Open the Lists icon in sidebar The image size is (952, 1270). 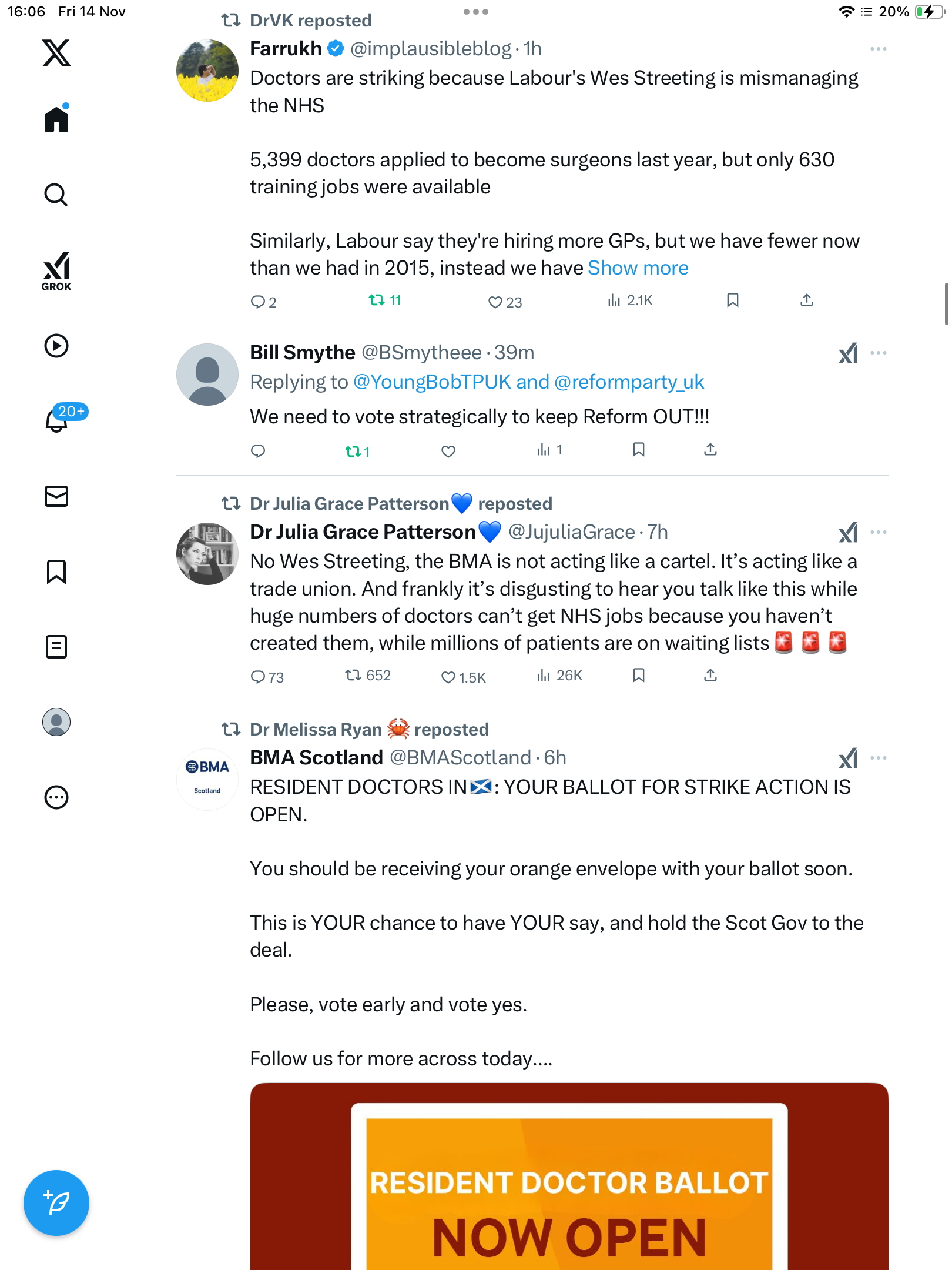(x=56, y=647)
